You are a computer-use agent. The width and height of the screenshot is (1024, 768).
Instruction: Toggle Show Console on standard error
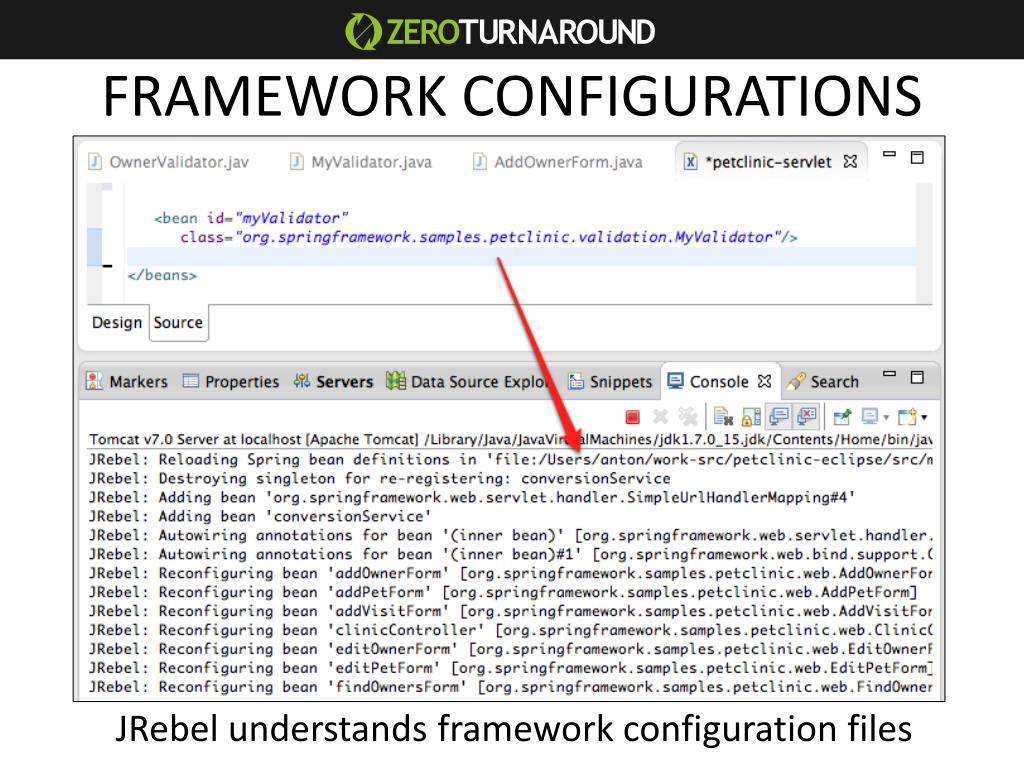point(807,416)
